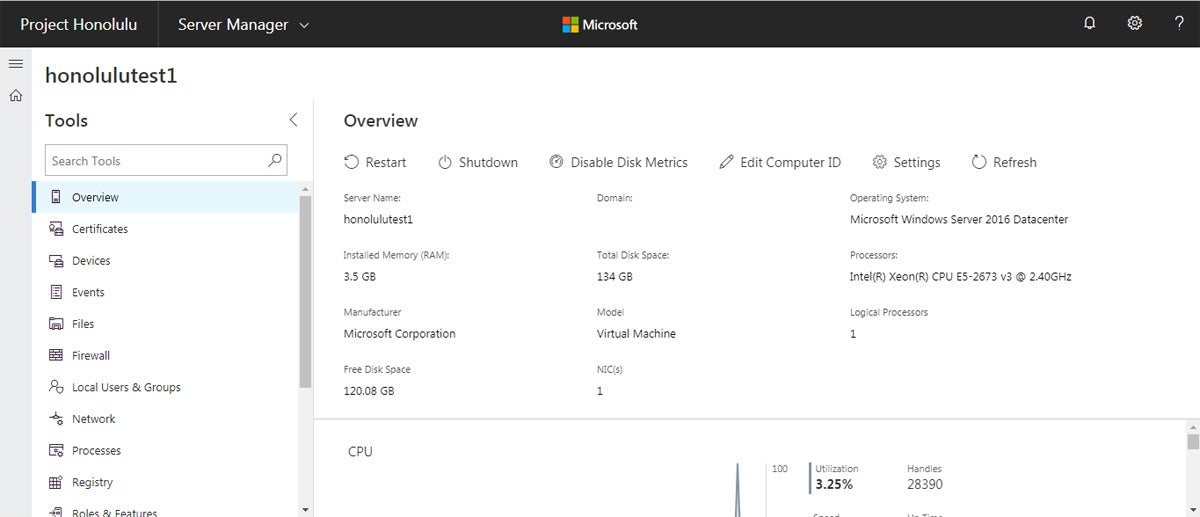Go to home via house icon
The image size is (1200, 517).
[15, 96]
